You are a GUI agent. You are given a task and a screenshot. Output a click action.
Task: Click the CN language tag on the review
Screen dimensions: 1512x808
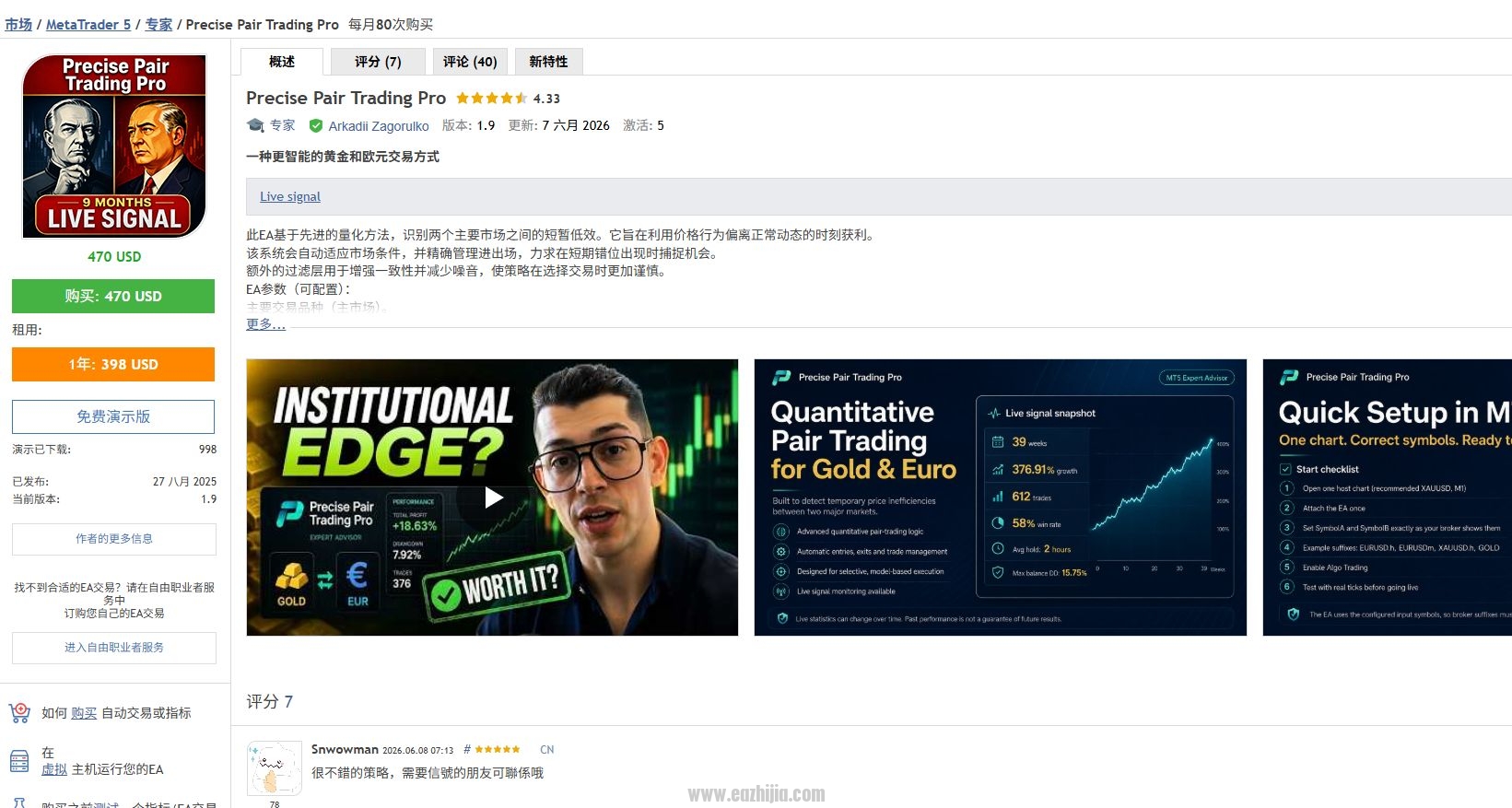[547, 750]
